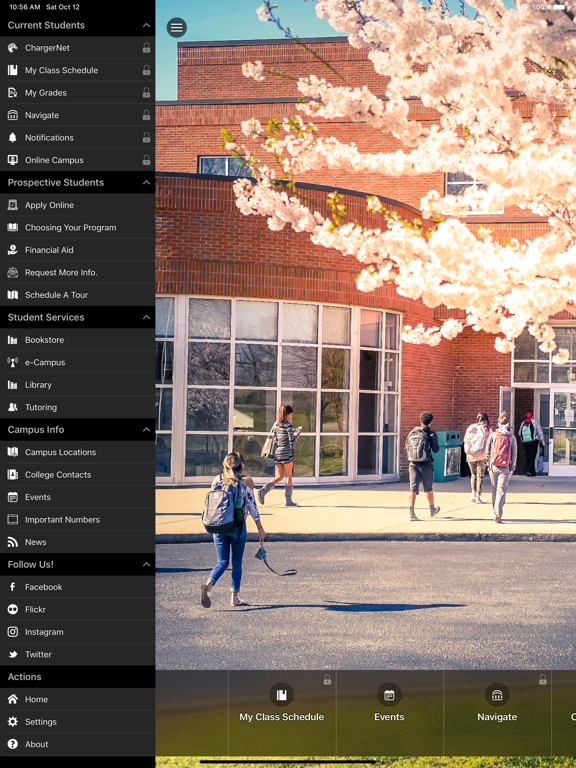
Task: Click the College Contacts label
Action: point(58,475)
